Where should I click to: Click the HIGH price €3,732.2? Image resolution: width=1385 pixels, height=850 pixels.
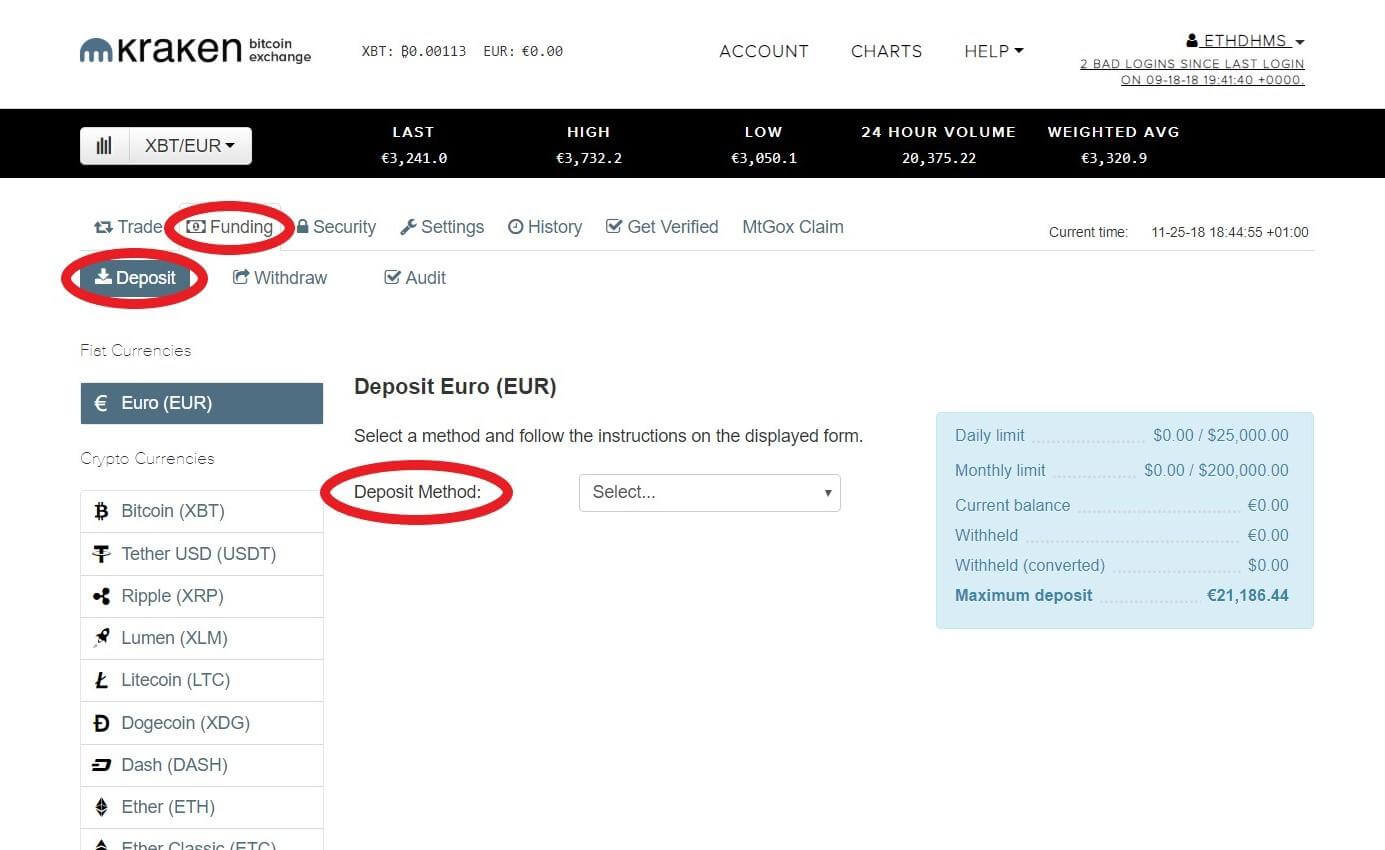[589, 158]
